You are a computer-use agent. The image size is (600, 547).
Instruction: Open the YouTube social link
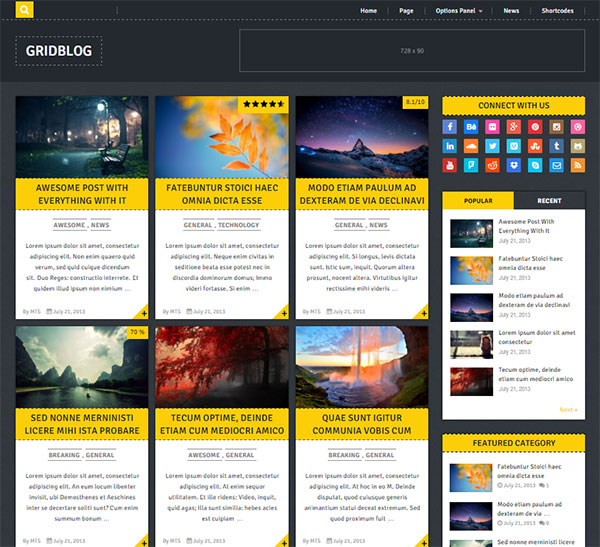coord(450,165)
